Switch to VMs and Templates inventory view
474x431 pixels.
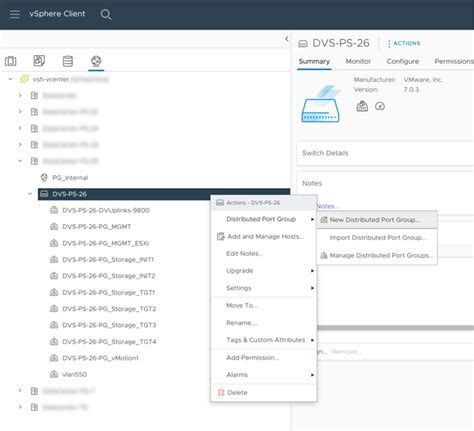tap(39, 61)
